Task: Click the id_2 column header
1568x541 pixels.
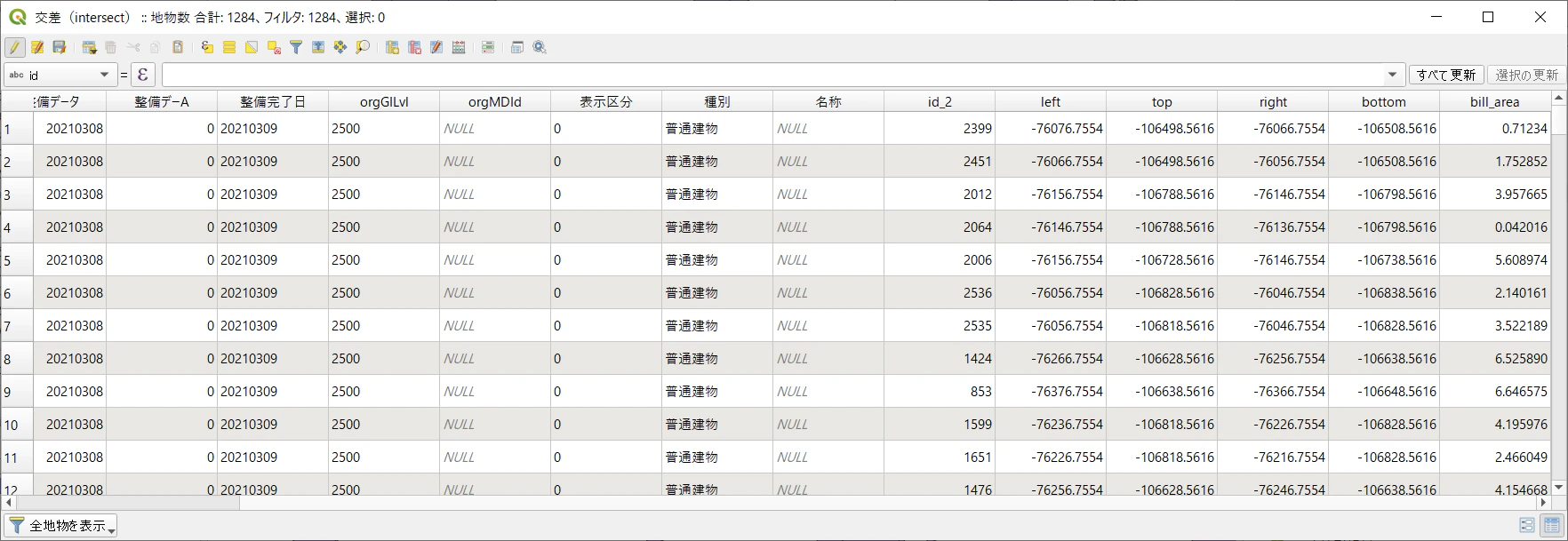Action: [x=940, y=101]
